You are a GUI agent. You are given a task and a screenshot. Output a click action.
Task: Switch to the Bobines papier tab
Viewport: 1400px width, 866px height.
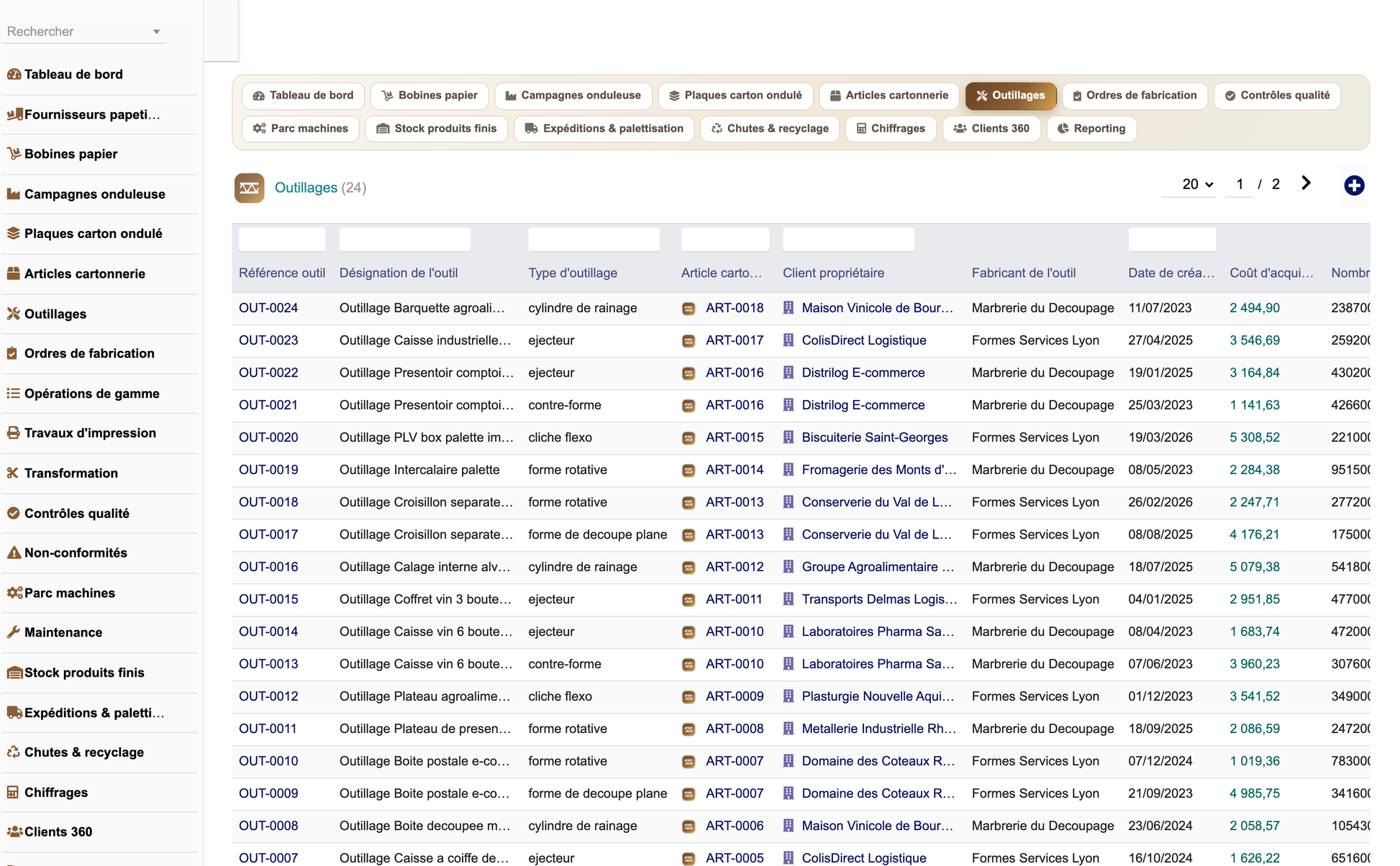point(429,96)
